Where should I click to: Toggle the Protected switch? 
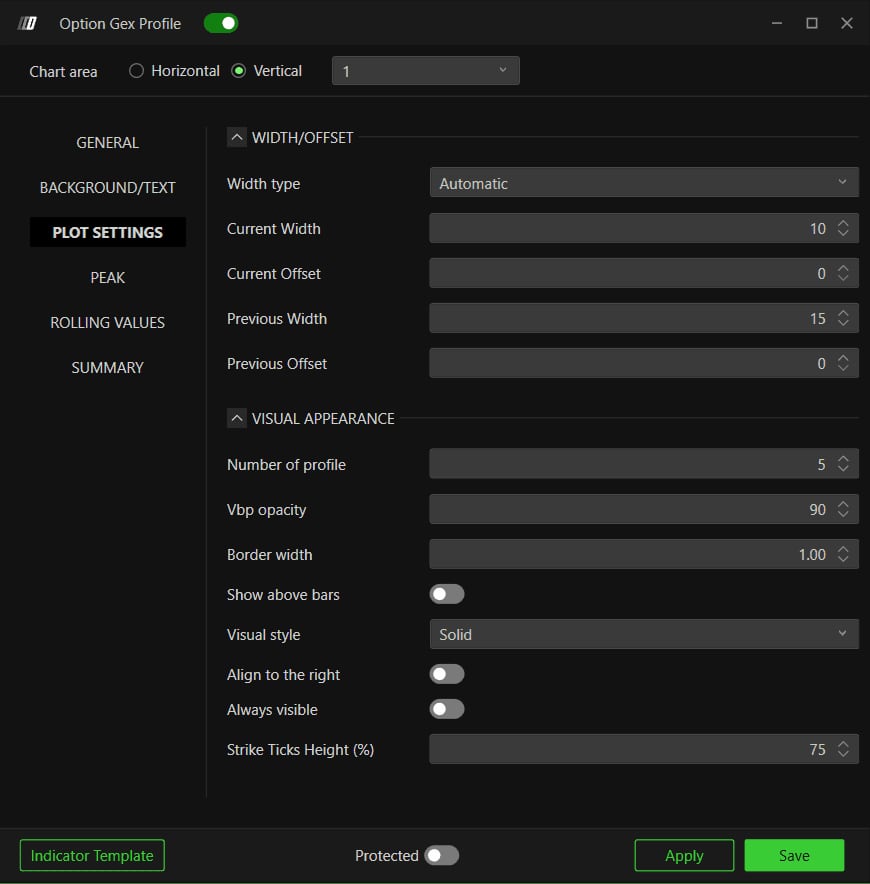(x=442, y=855)
